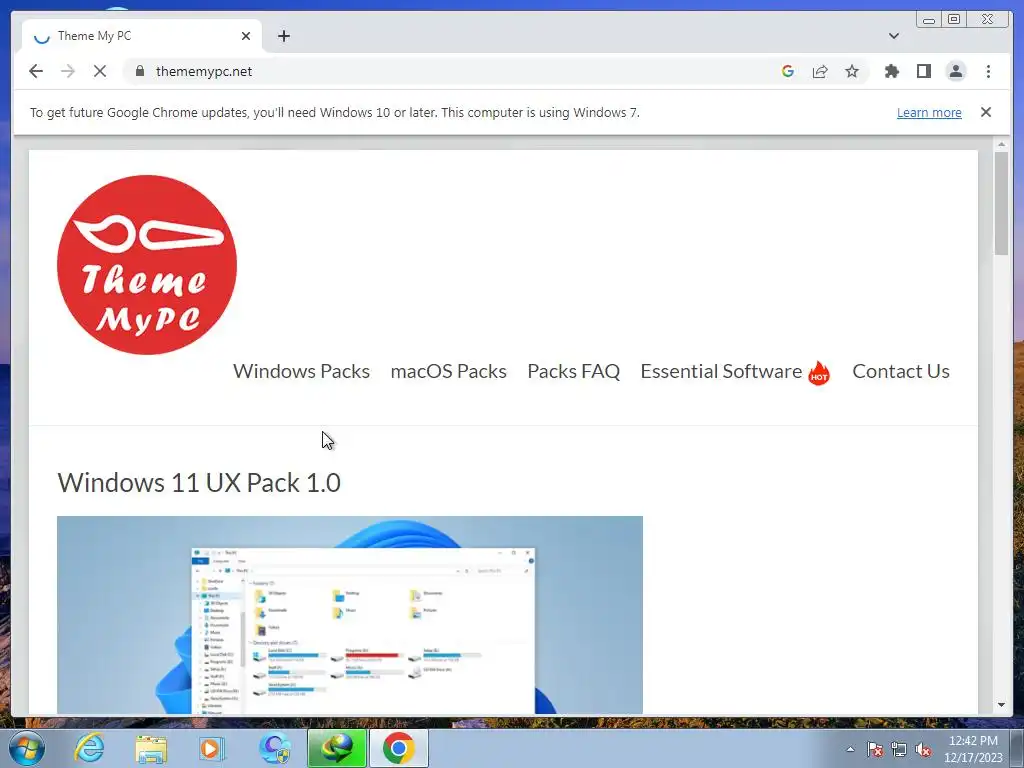Open the Windows Packs menu
1024x768 pixels.
(301, 371)
